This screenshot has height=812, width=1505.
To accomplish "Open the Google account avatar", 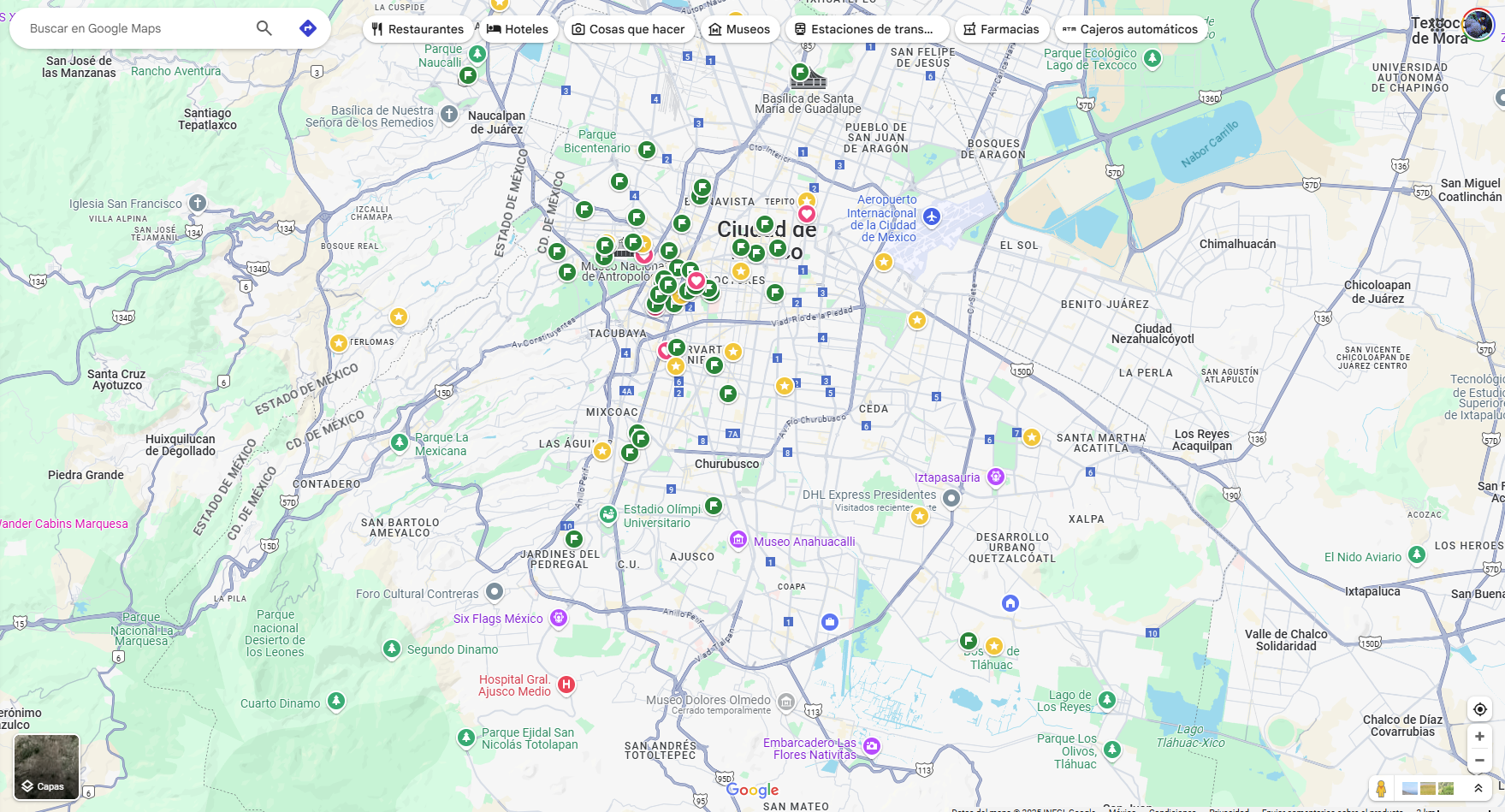I will (x=1478, y=24).
